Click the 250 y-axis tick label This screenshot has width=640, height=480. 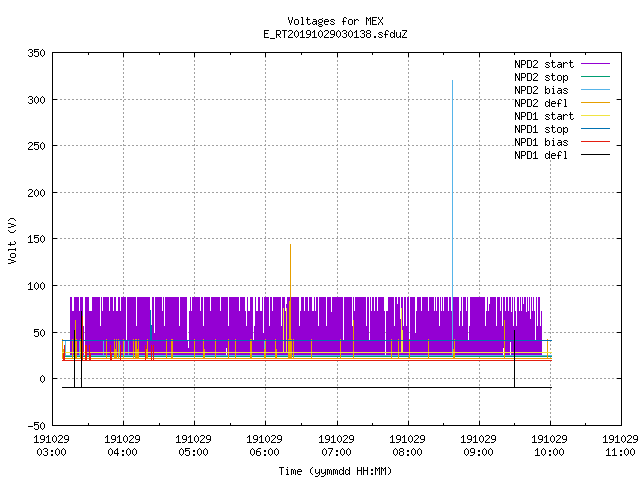point(36,146)
